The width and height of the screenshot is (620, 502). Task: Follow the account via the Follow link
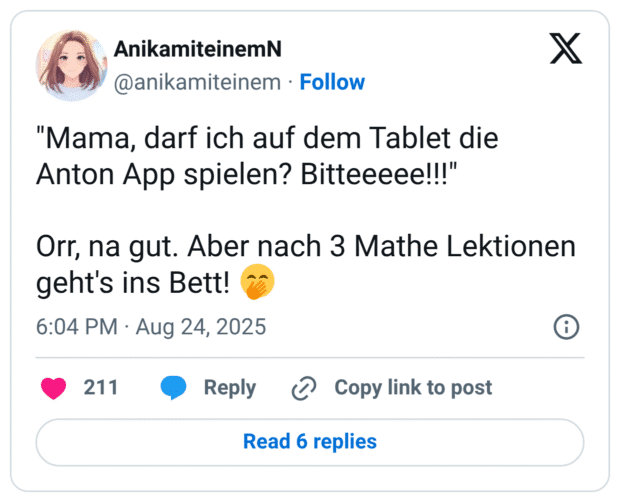[x=332, y=82]
